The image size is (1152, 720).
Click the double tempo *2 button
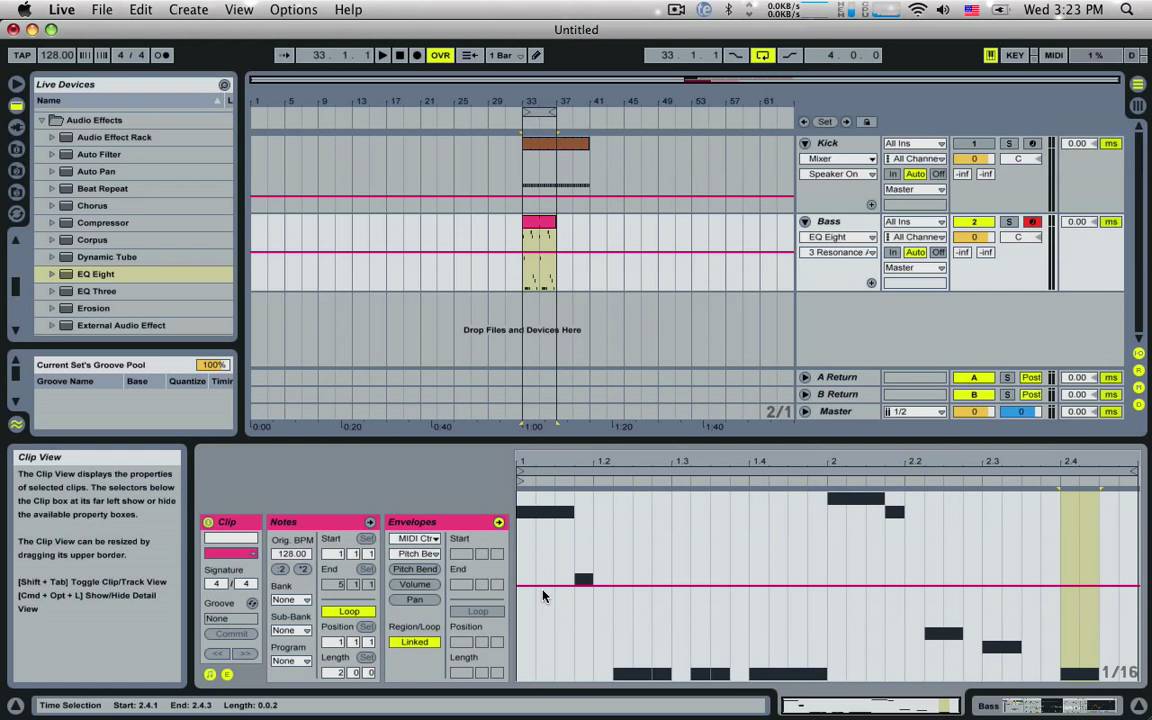[303, 569]
